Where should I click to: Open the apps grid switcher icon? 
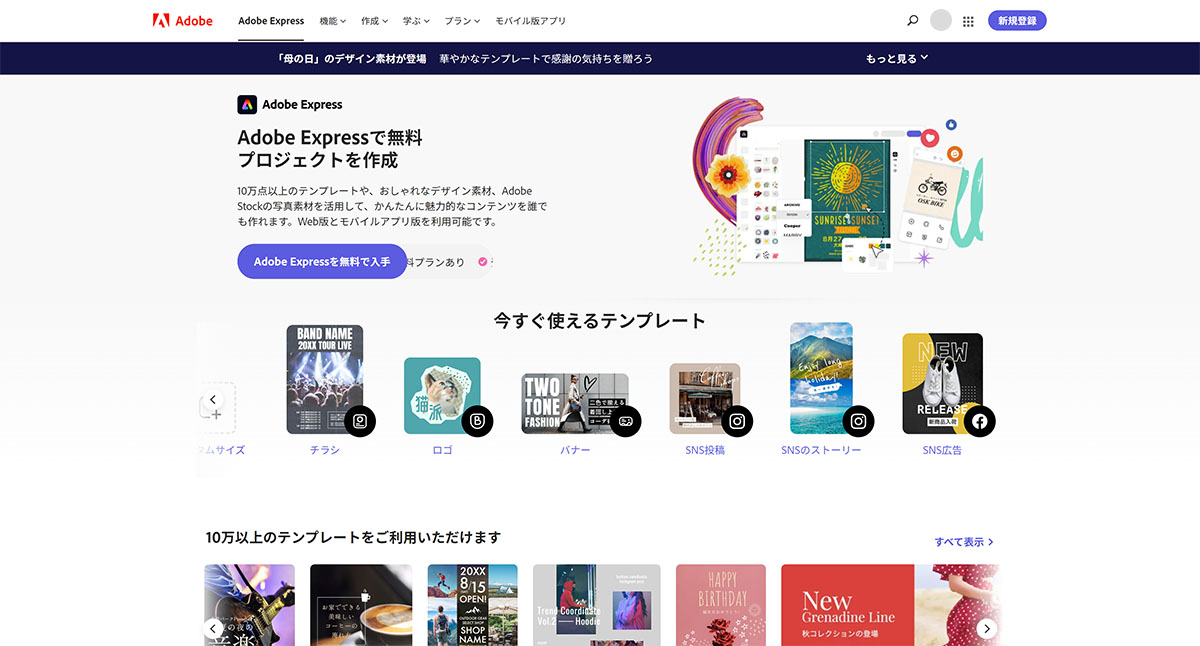pos(968,20)
